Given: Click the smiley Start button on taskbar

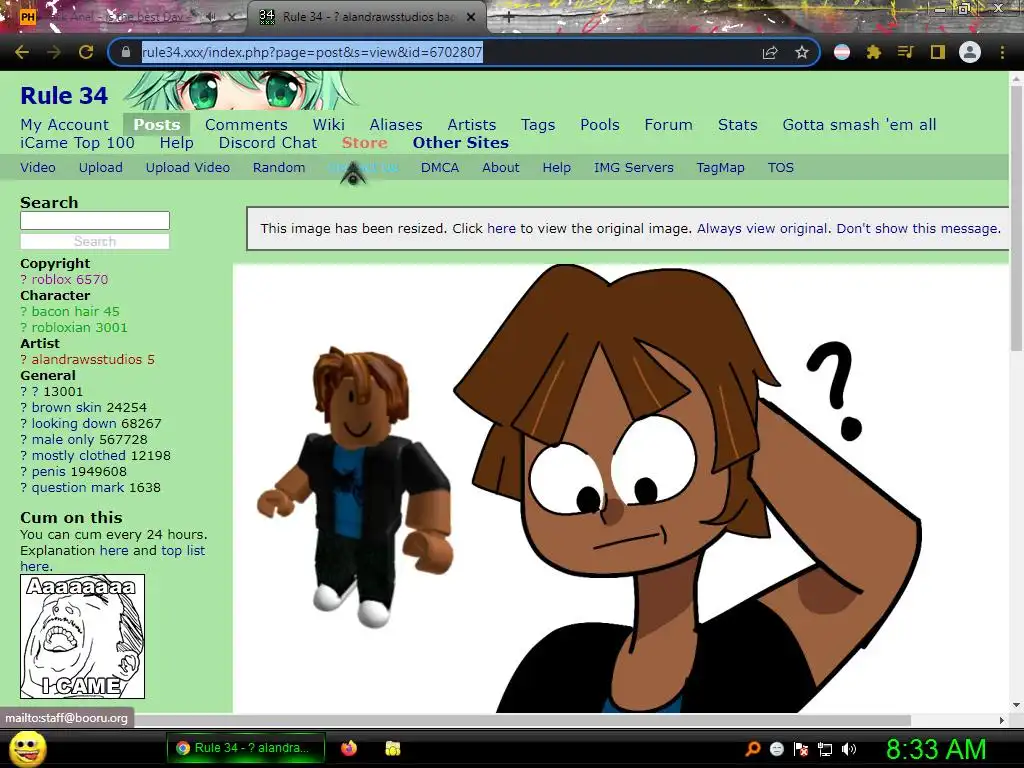Looking at the screenshot, I should tap(28, 748).
